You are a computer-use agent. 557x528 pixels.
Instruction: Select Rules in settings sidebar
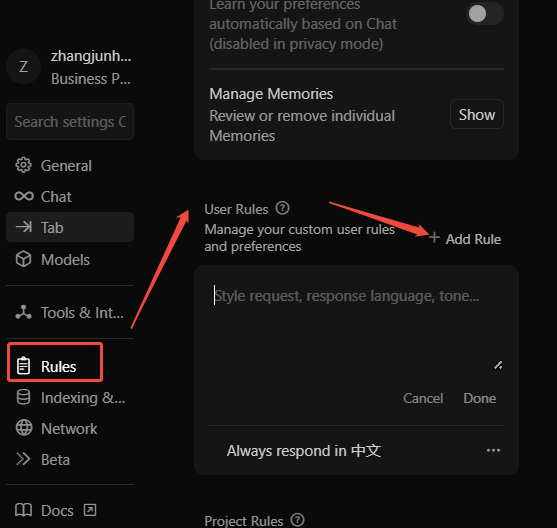(x=55, y=366)
